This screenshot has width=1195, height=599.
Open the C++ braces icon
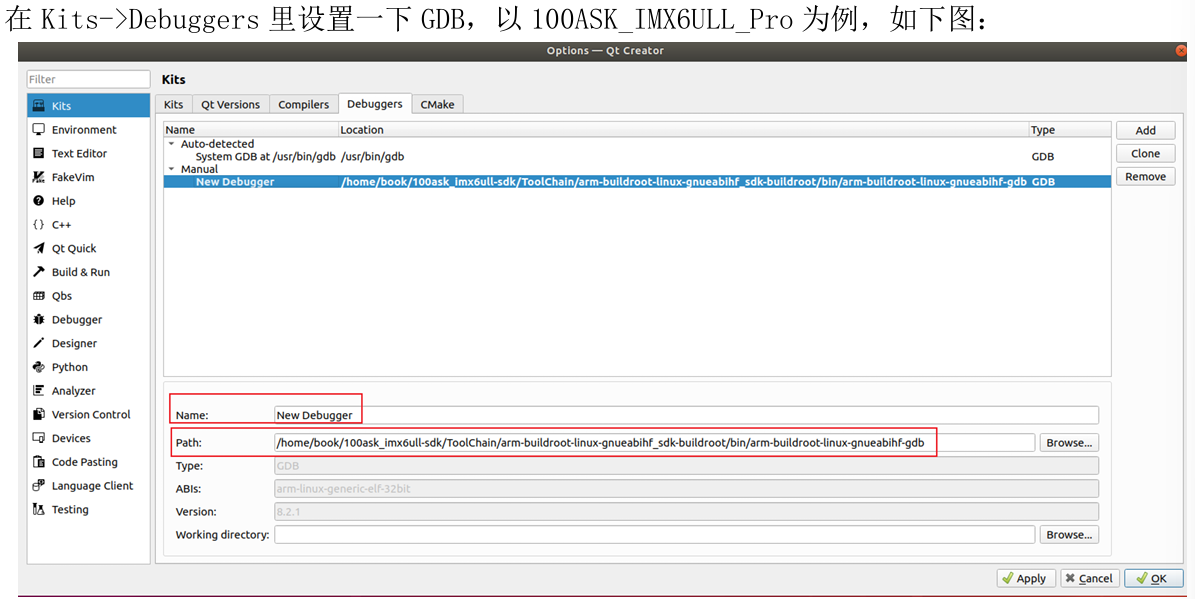click(39, 225)
